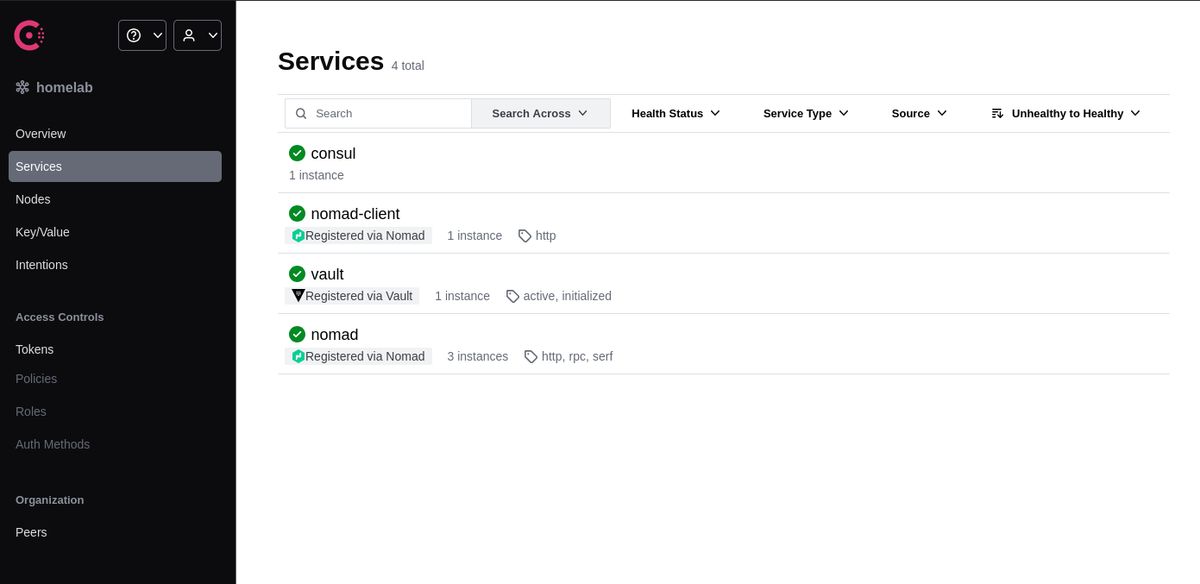The height and width of the screenshot is (584, 1200).
Task: Click the sort order icon beside Unhealthy to Healthy
Action: 996,113
